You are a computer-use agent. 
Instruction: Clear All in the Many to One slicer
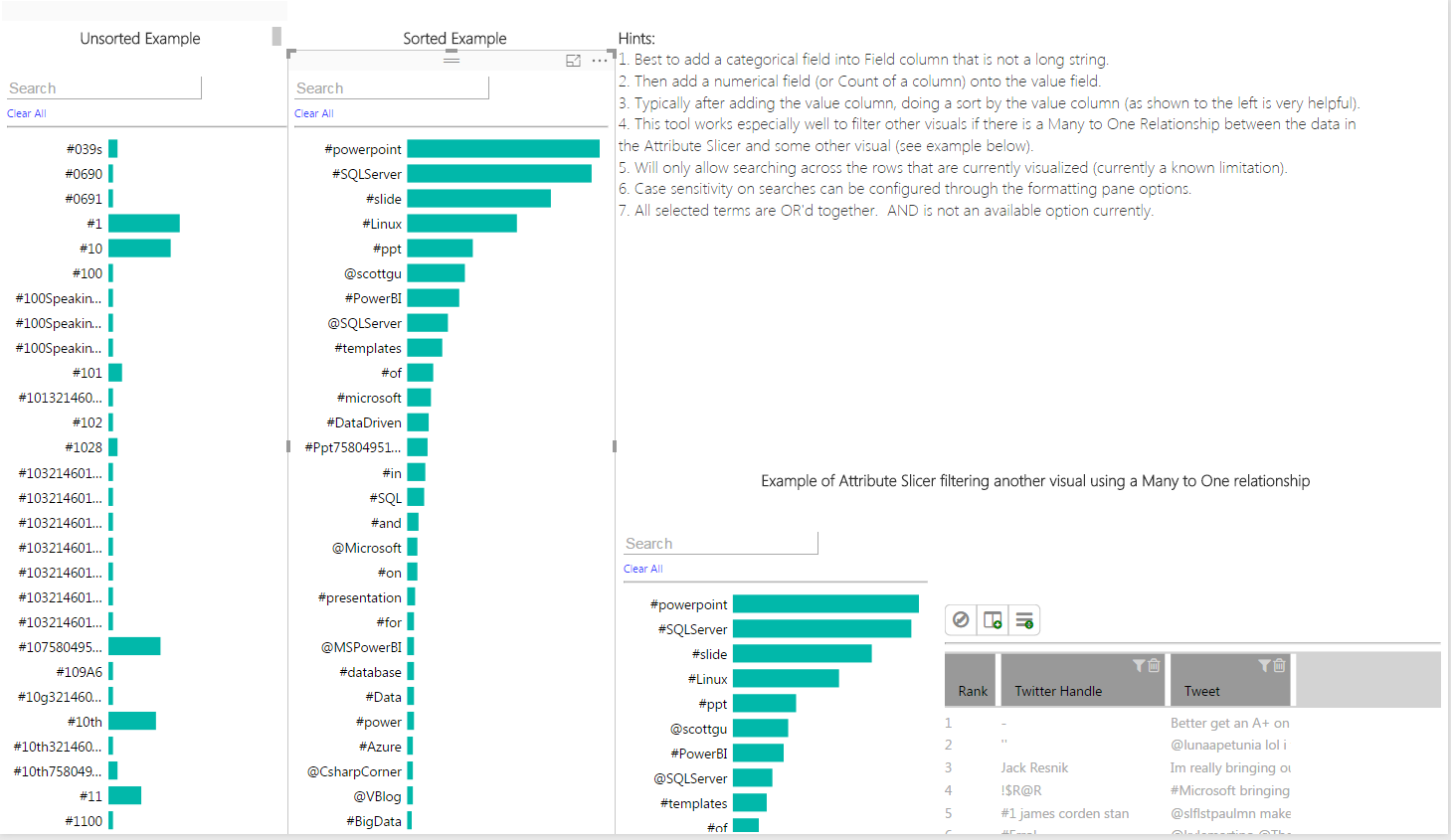tap(643, 569)
